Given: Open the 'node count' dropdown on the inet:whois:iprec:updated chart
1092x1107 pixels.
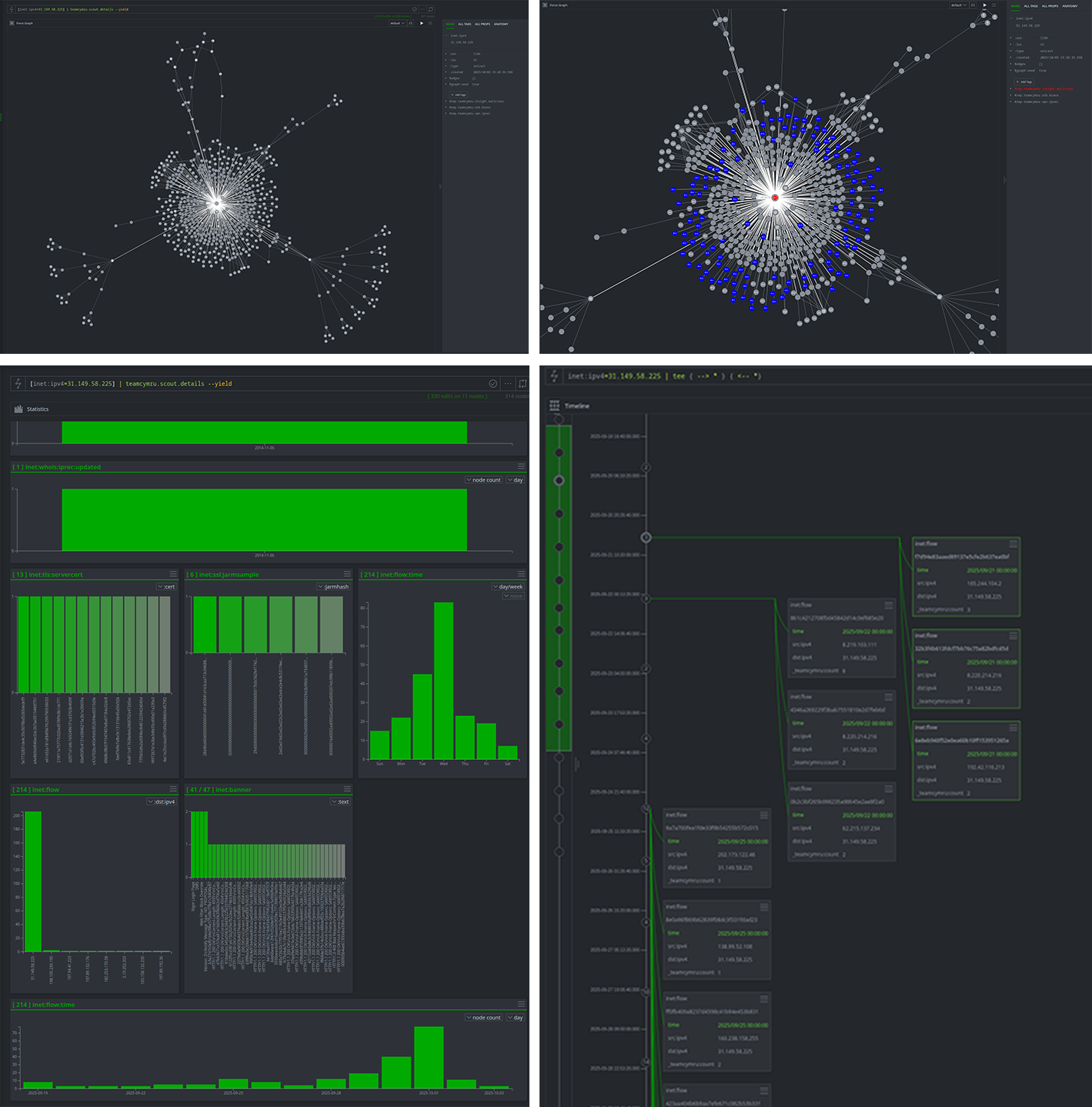Looking at the screenshot, I should (x=483, y=480).
